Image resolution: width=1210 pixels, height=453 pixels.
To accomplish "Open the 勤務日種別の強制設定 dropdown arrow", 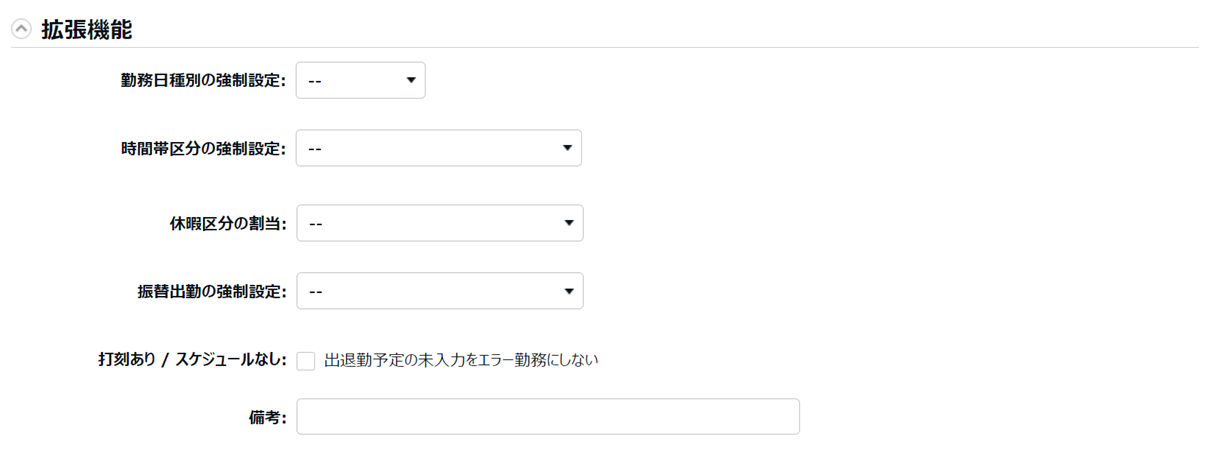I will (410, 80).
